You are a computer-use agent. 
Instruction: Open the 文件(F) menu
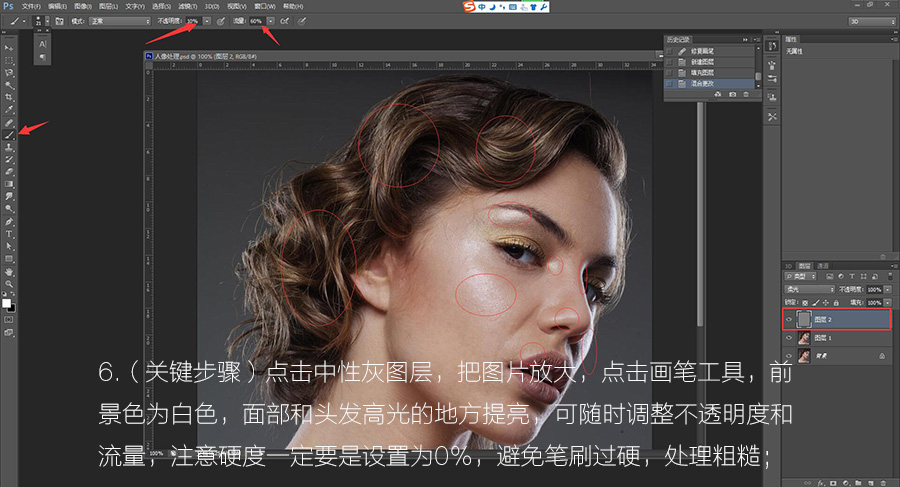[x=30, y=6]
